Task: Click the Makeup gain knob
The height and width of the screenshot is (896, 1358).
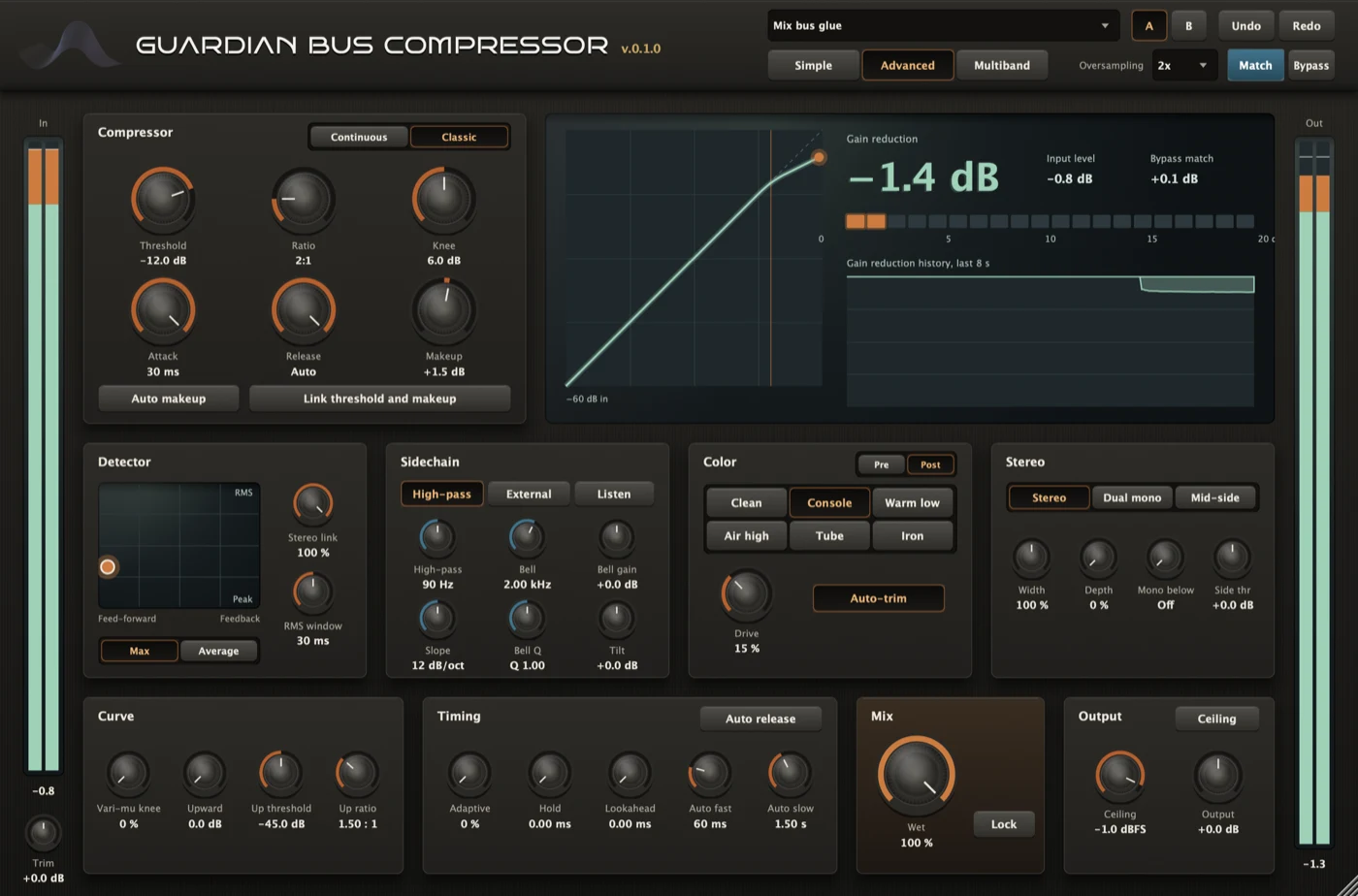Action: click(444, 309)
